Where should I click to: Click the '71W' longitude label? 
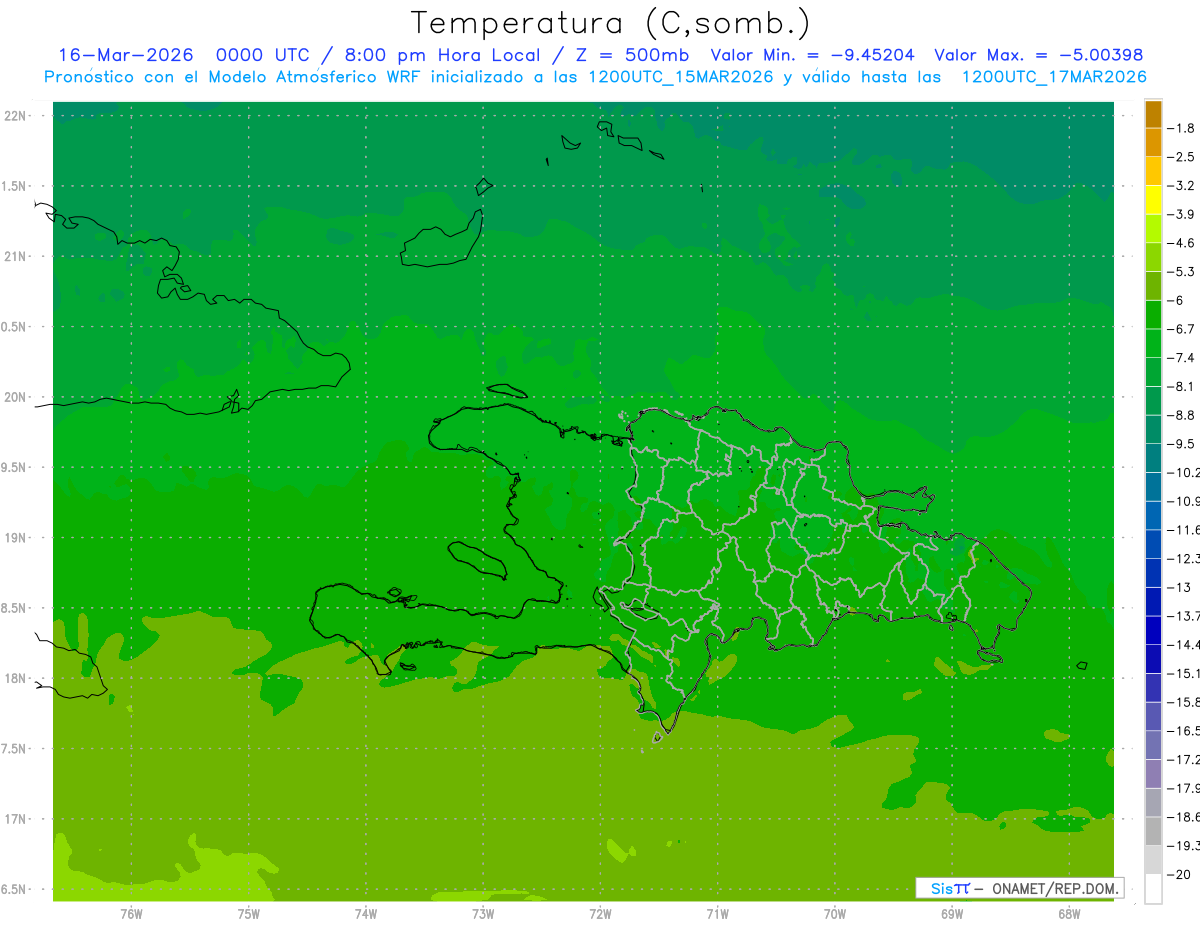[717, 914]
